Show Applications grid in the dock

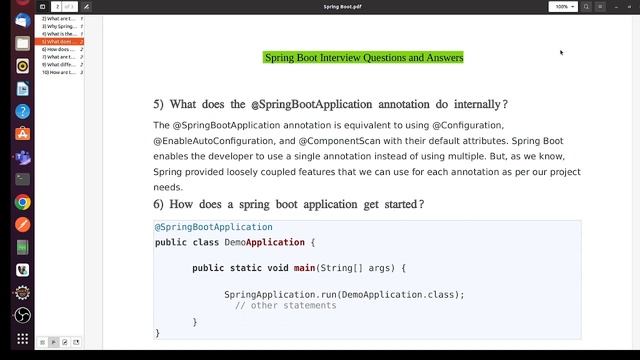click(22, 339)
